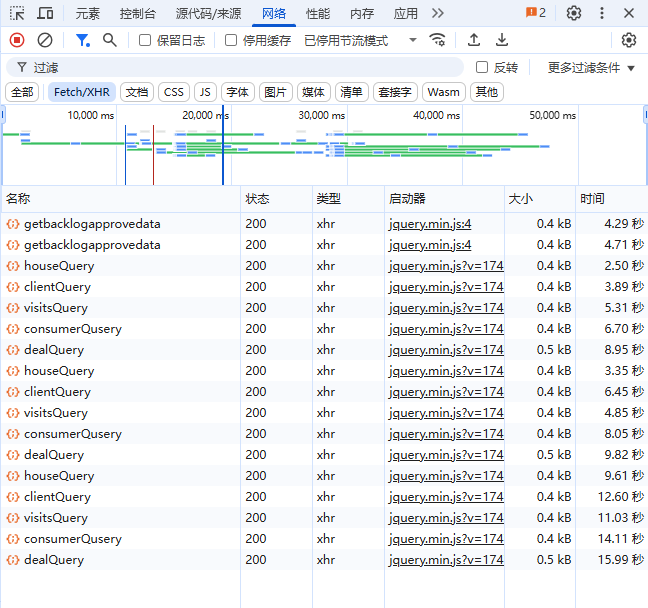Switch to the 元素 tab
This screenshot has width=648, height=608.
[x=88, y=14]
